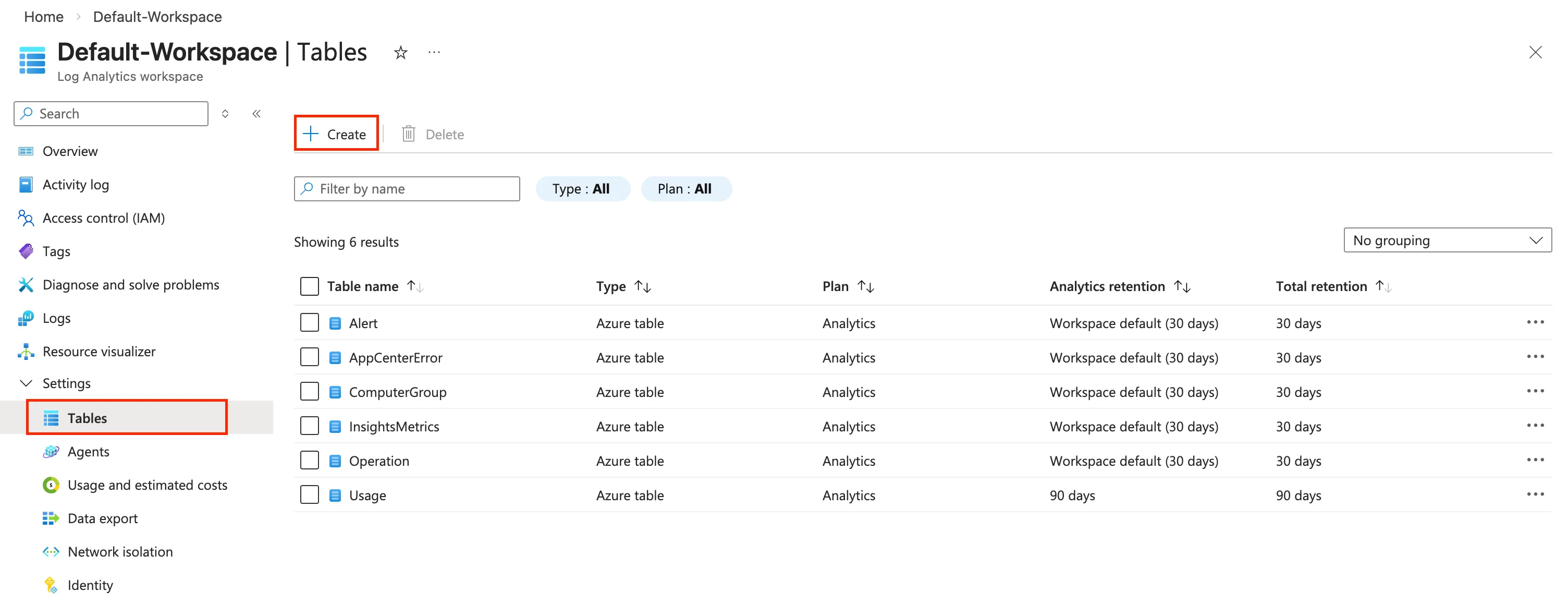Check the box for the InsightsMetrics table
Viewport: 1568px width, 604px height.
tap(309, 426)
